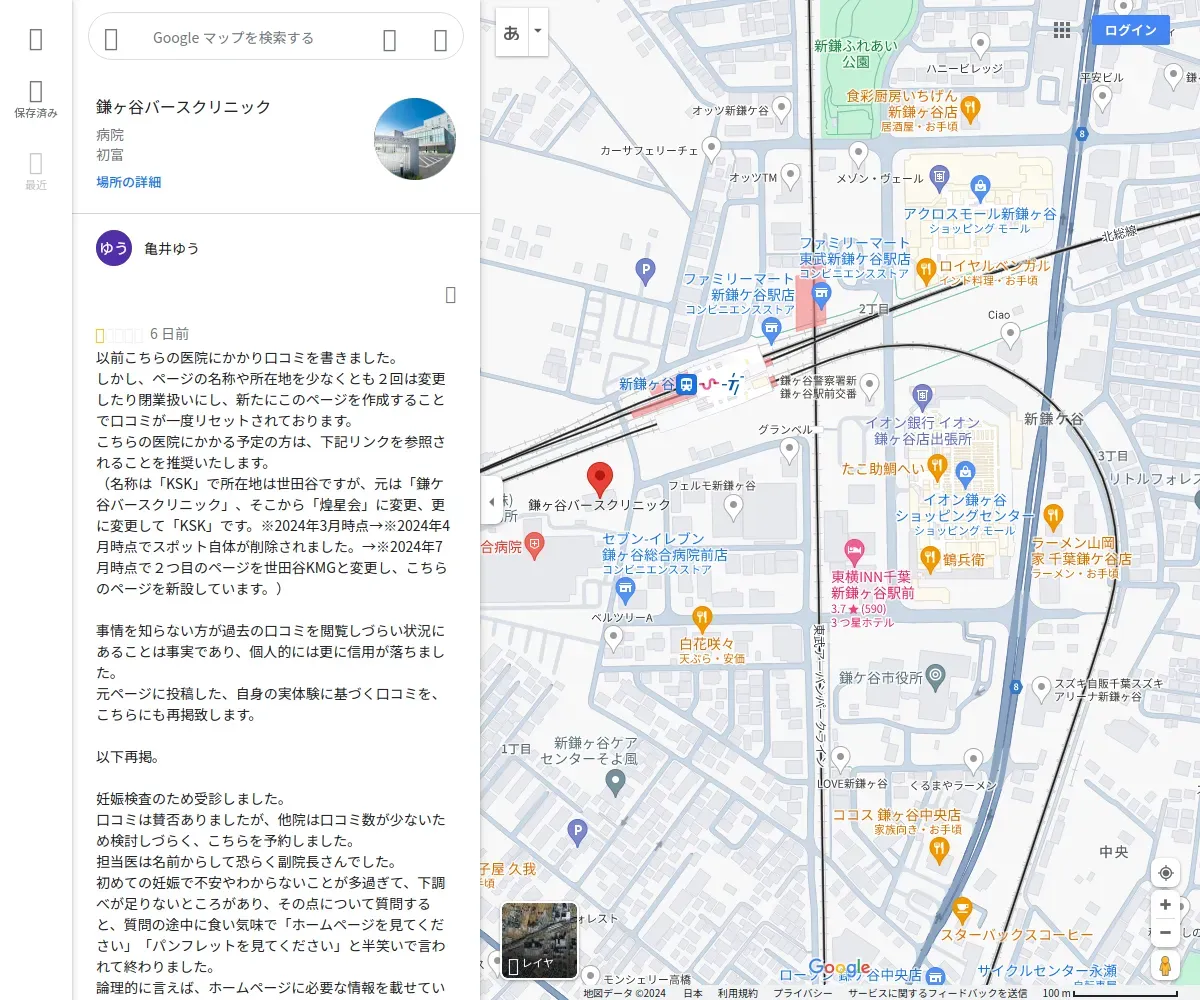Click the 日本 footer link
The height and width of the screenshot is (1000, 1200).
(x=693, y=993)
